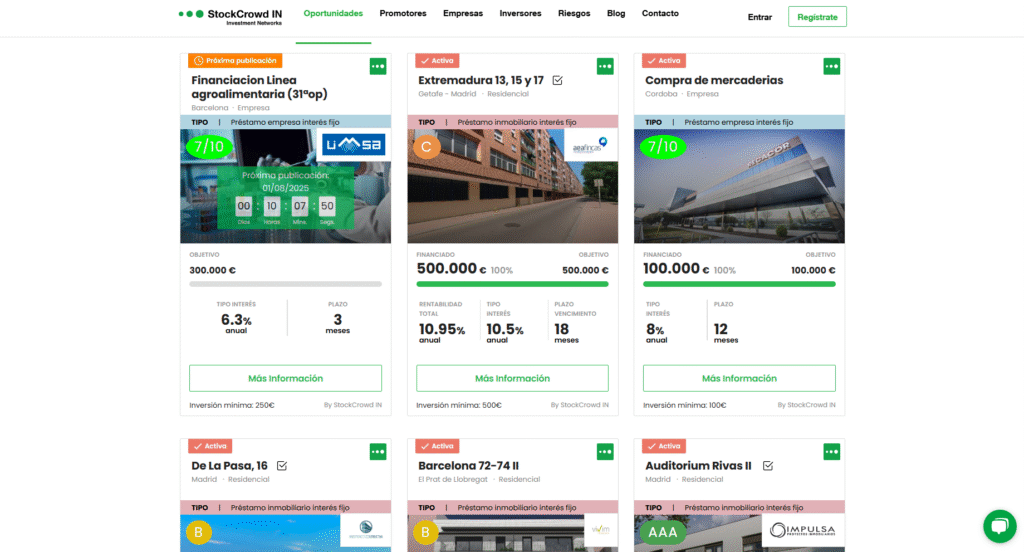Image resolution: width=1024 pixels, height=552 pixels.
Task: Click the Regístrate button
Action: click(817, 17)
